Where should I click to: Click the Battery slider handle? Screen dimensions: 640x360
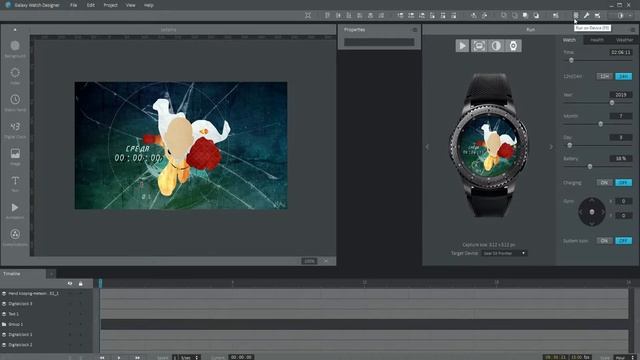[590, 167]
